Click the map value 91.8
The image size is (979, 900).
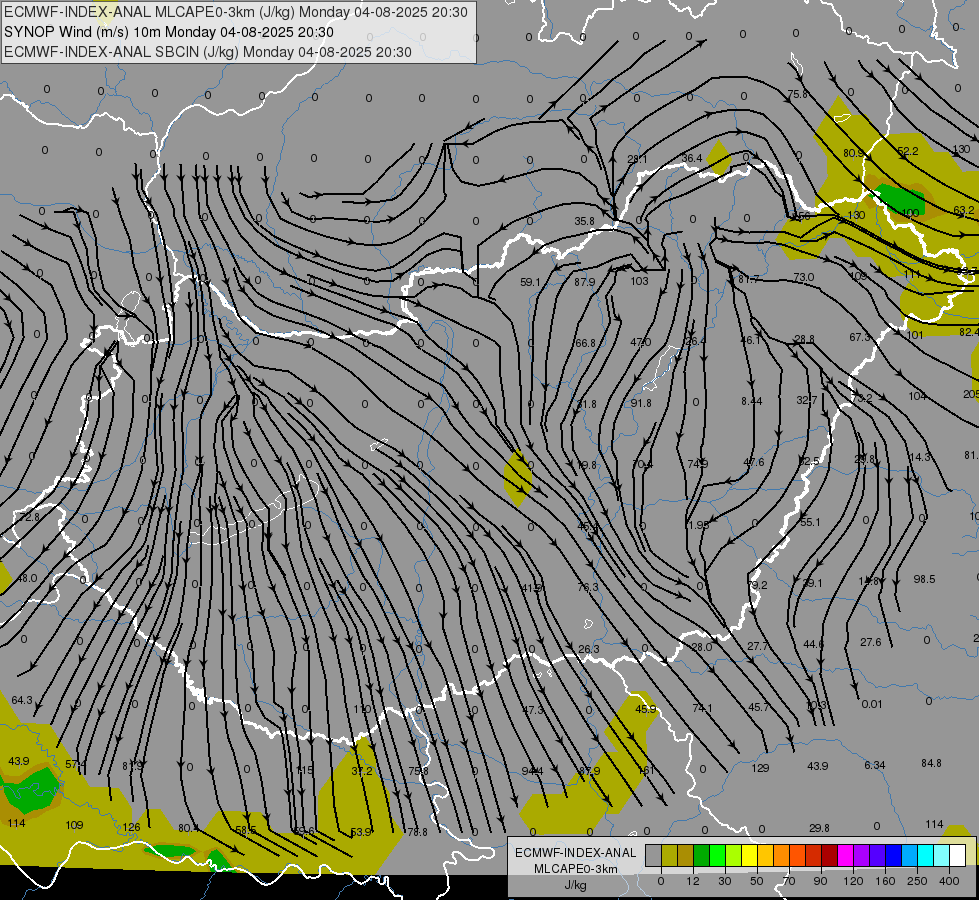pyautogui.click(x=641, y=403)
